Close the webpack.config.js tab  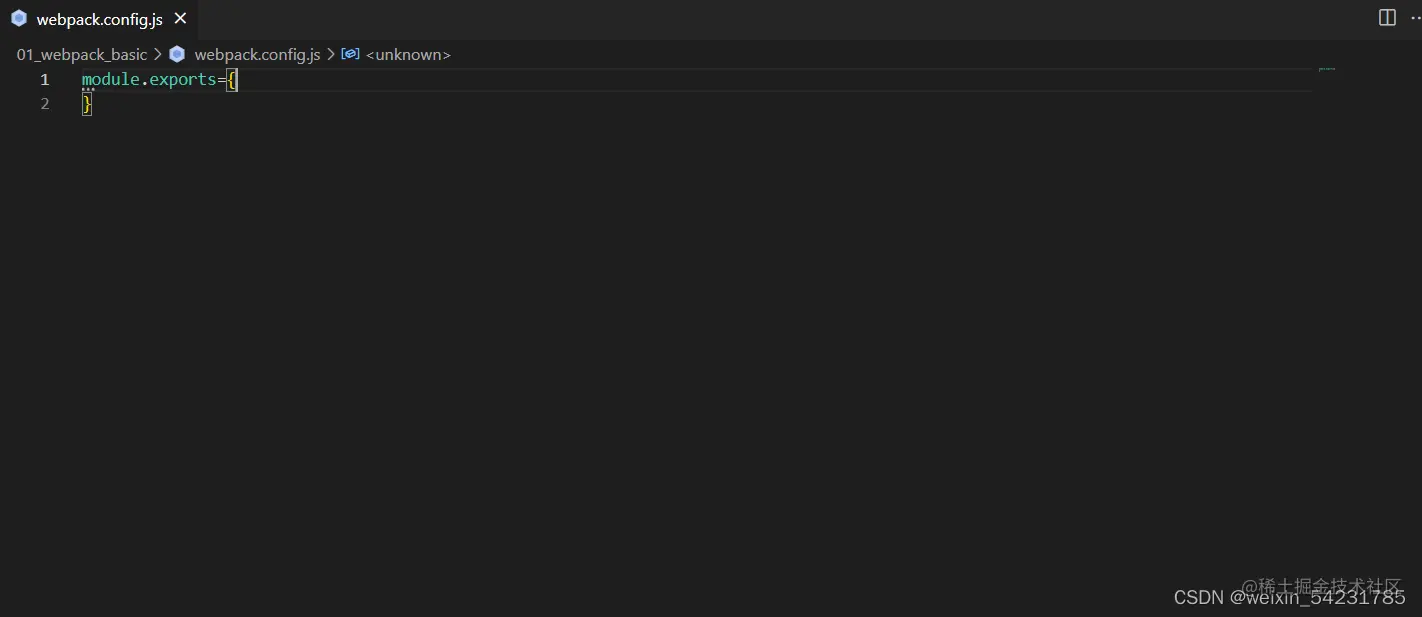[x=180, y=19]
